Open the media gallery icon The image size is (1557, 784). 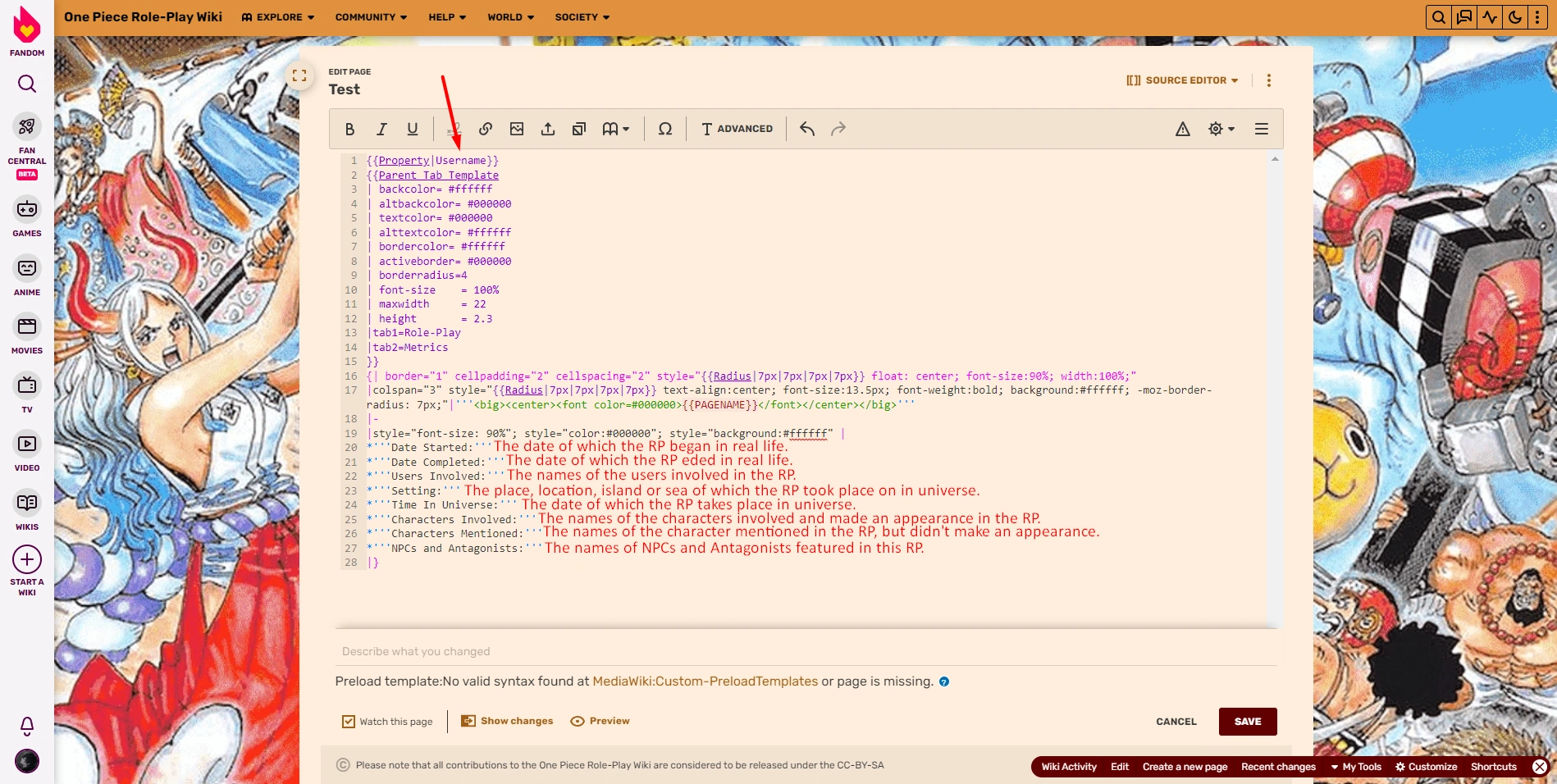[579, 129]
